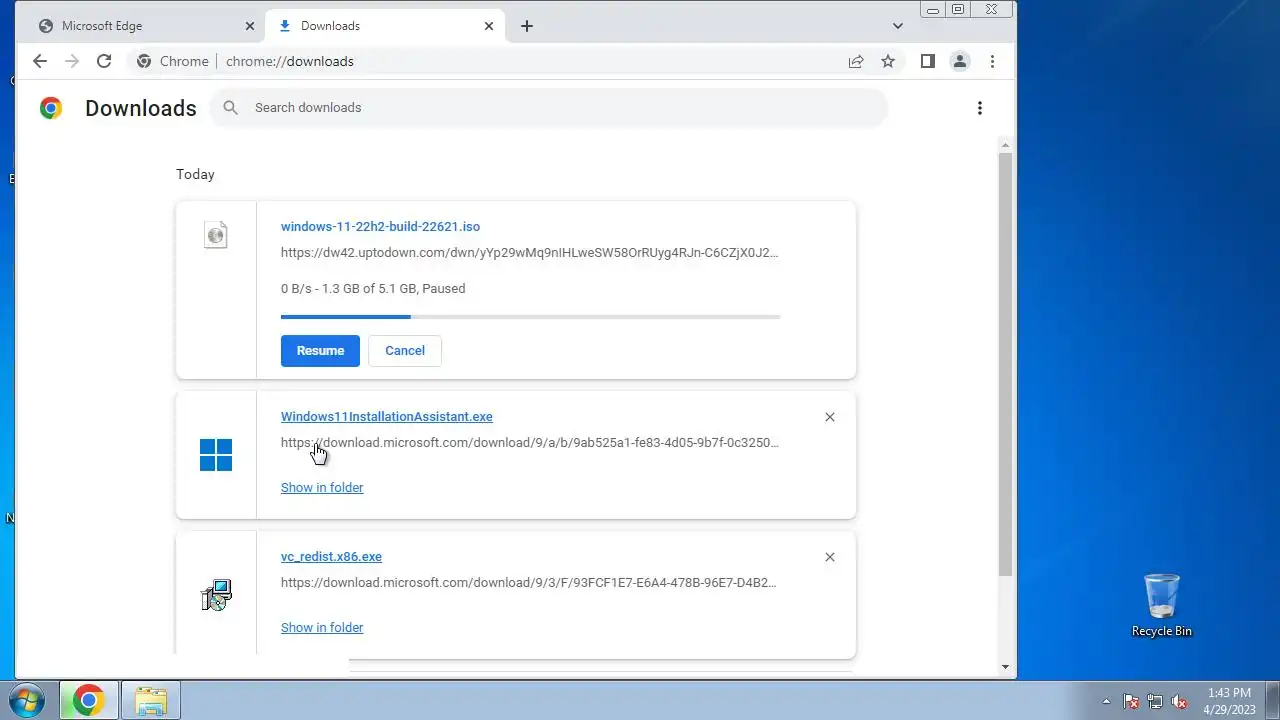Resume the Windows 11 ISO download
Viewport: 1280px width, 720px height.
point(320,351)
